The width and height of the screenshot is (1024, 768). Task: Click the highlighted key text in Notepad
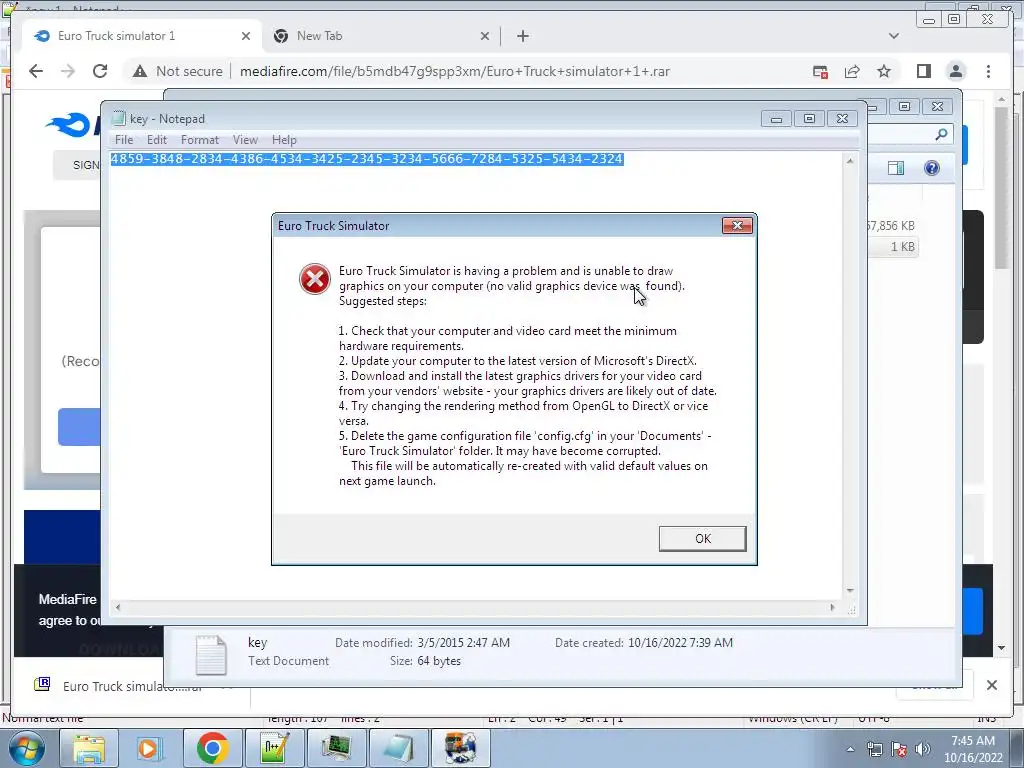pyautogui.click(x=367, y=159)
